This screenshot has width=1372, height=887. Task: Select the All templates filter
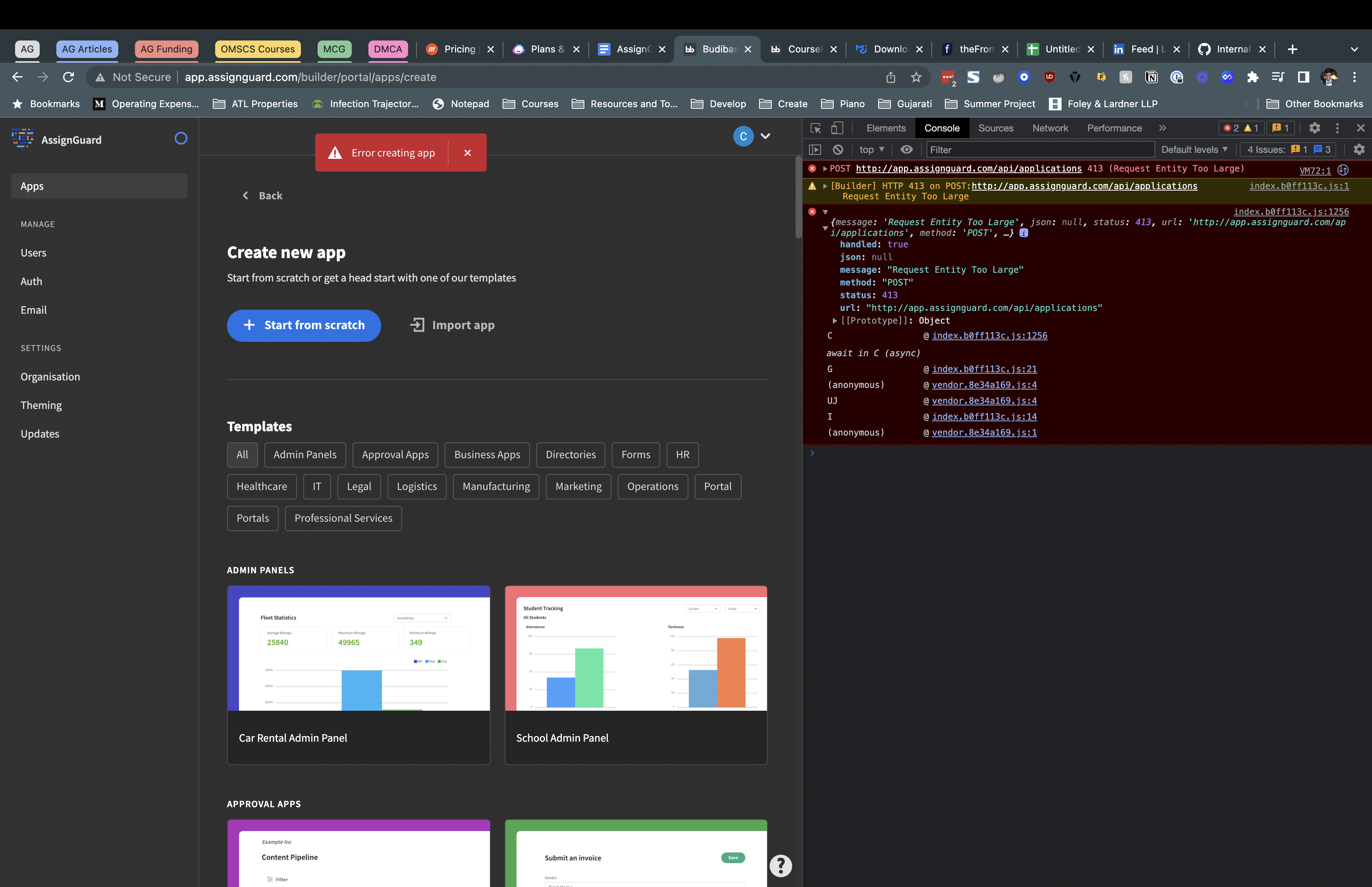click(x=242, y=455)
